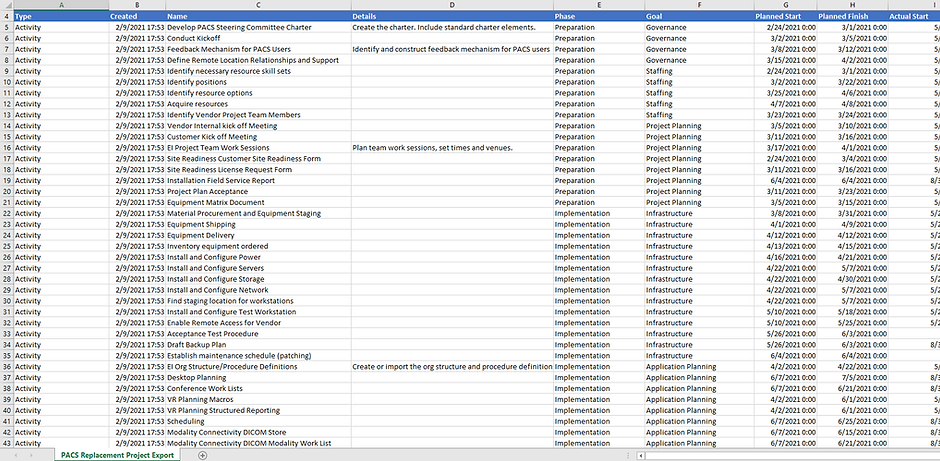Click the tab bar split handle dots
The height and width of the screenshot is (461, 940).
point(628,456)
